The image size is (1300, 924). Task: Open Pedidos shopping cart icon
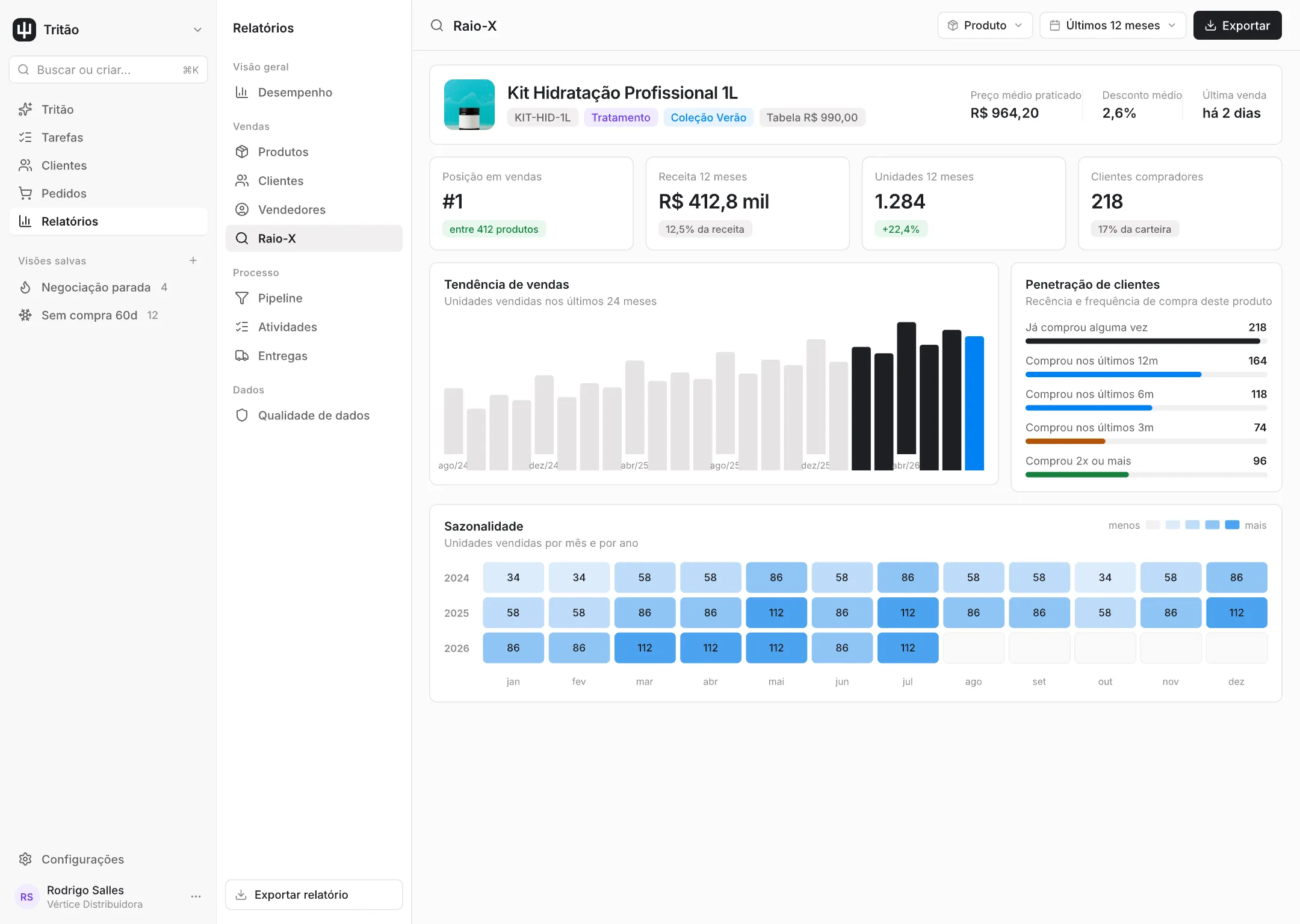pos(25,193)
